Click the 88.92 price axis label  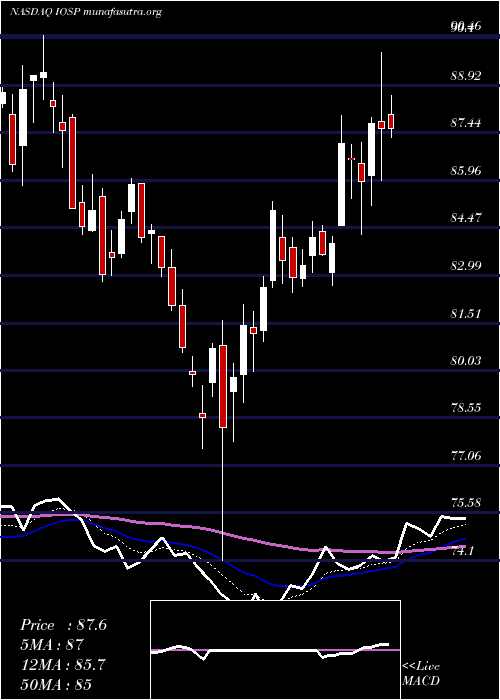pos(466,75)
